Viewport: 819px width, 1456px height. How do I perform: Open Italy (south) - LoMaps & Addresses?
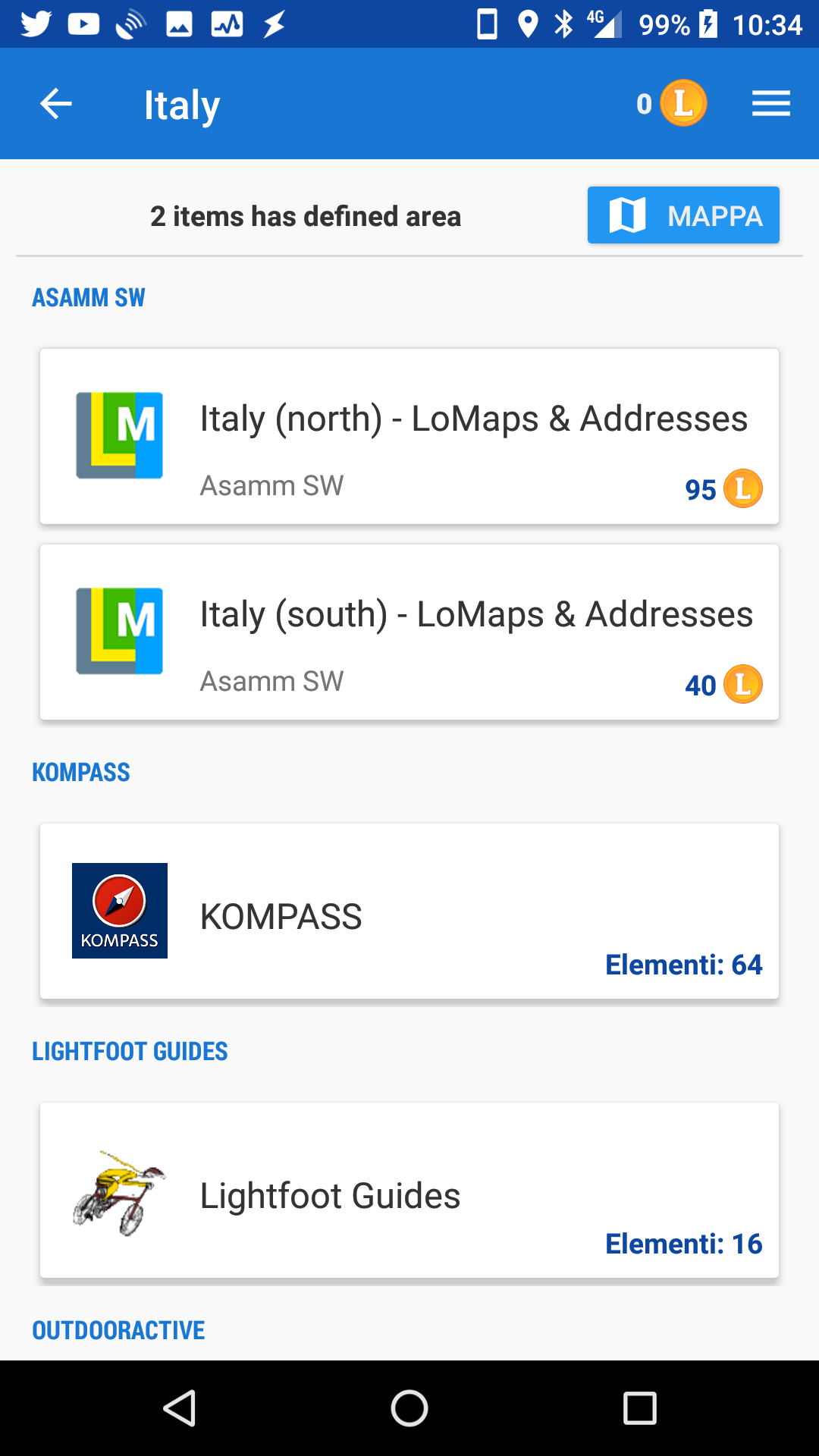pyautogui.click(x=476, y=614)
